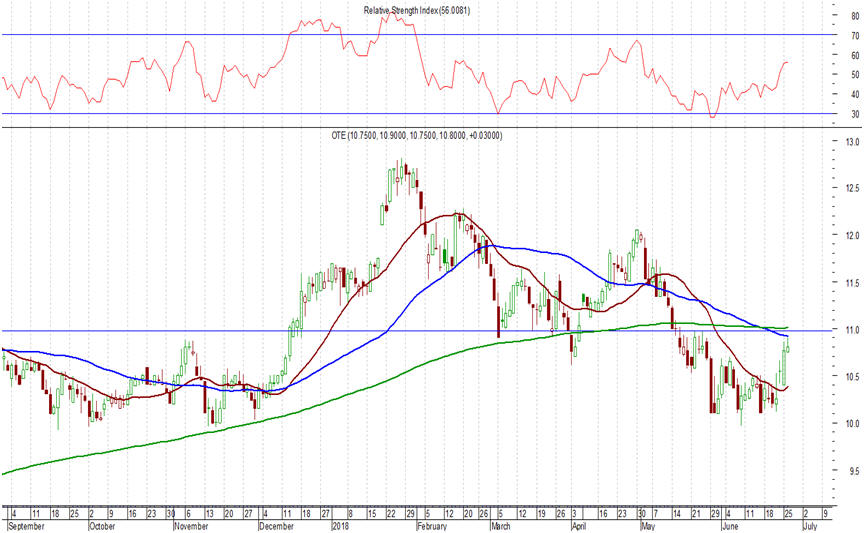Select the December month label
Image resolution: width=864 pixels, height=533 pixels.
coord(276,526)
